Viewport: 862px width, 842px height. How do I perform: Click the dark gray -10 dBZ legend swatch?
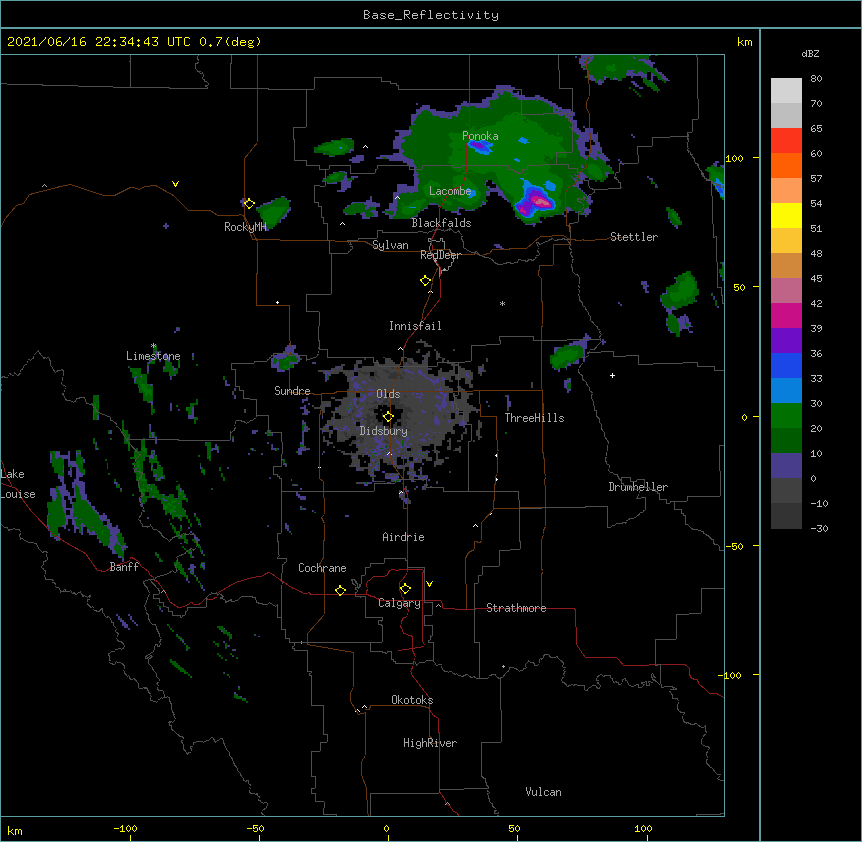pos(786,516)
